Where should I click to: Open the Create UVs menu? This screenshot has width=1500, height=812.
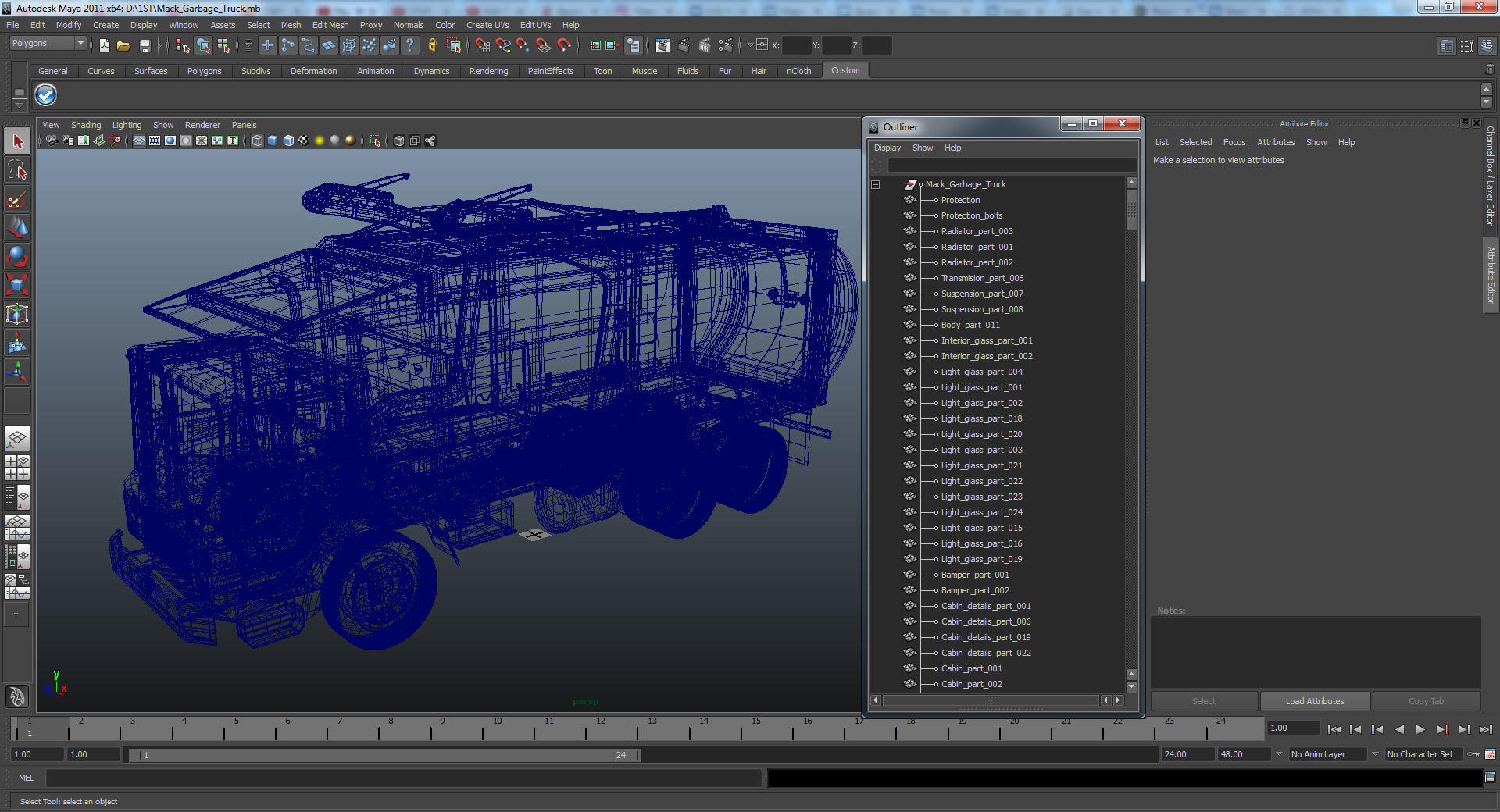click(x=487, y=25)
